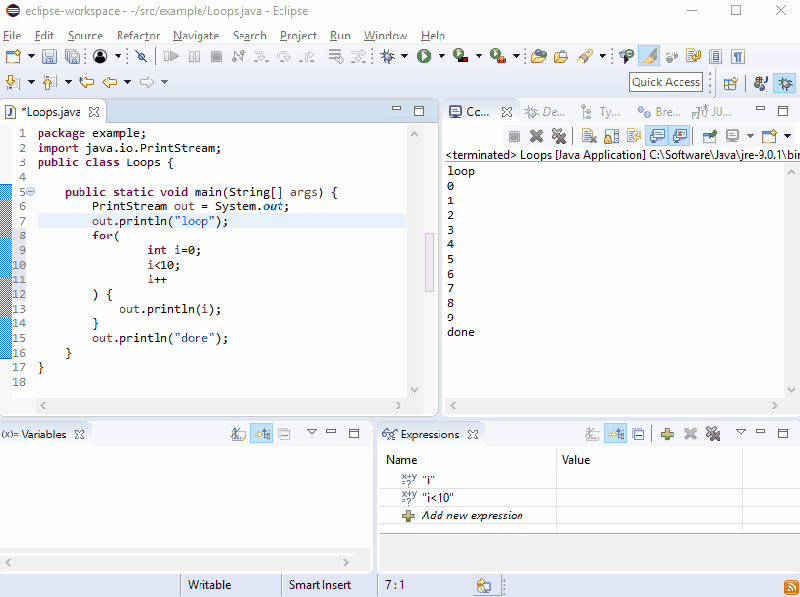
Task: Open the Navigate menu
Action: [x=196, y=35]
